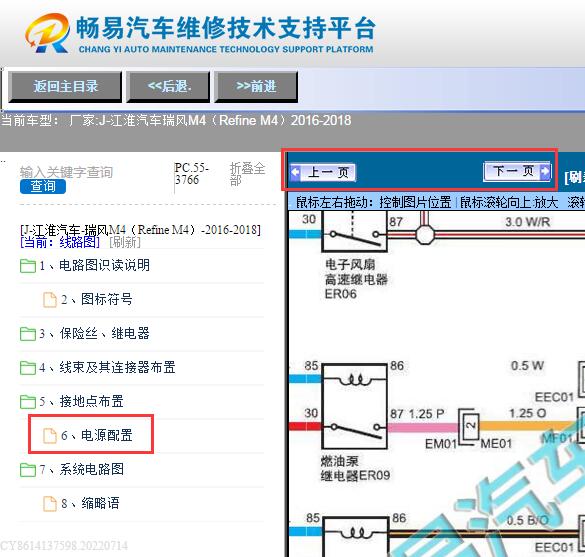Click the folder icon beside 线束及其连接器布置
Screen dimensions: 585x557
pyautogui.click(x=28, y=367)
